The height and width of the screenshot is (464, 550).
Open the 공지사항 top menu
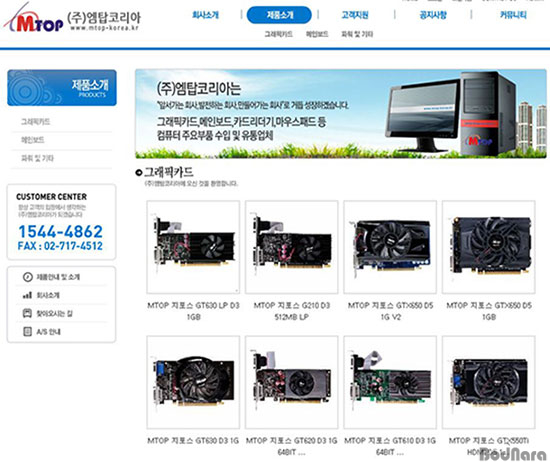(x=433, y=15)
